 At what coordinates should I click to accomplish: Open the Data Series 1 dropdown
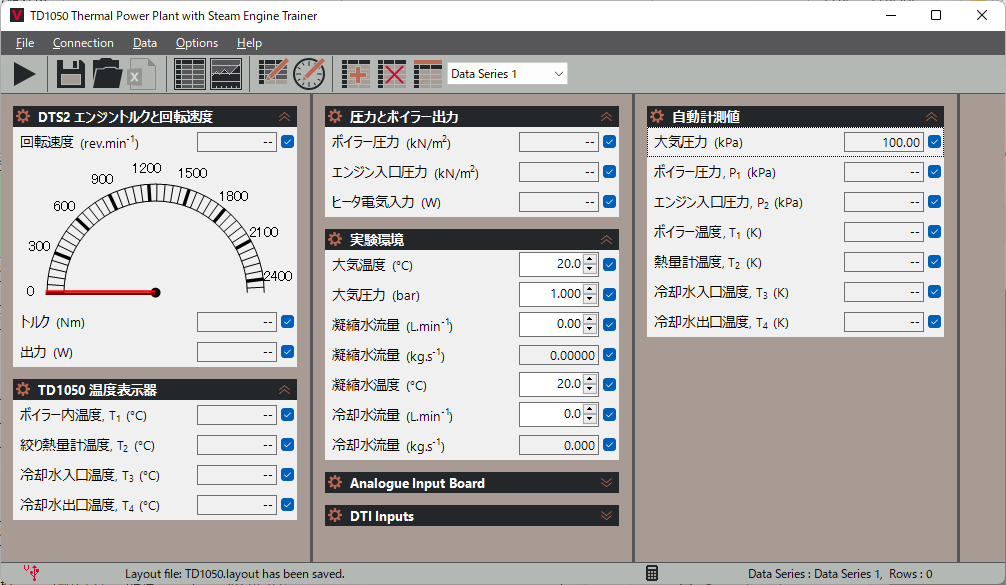507,74
